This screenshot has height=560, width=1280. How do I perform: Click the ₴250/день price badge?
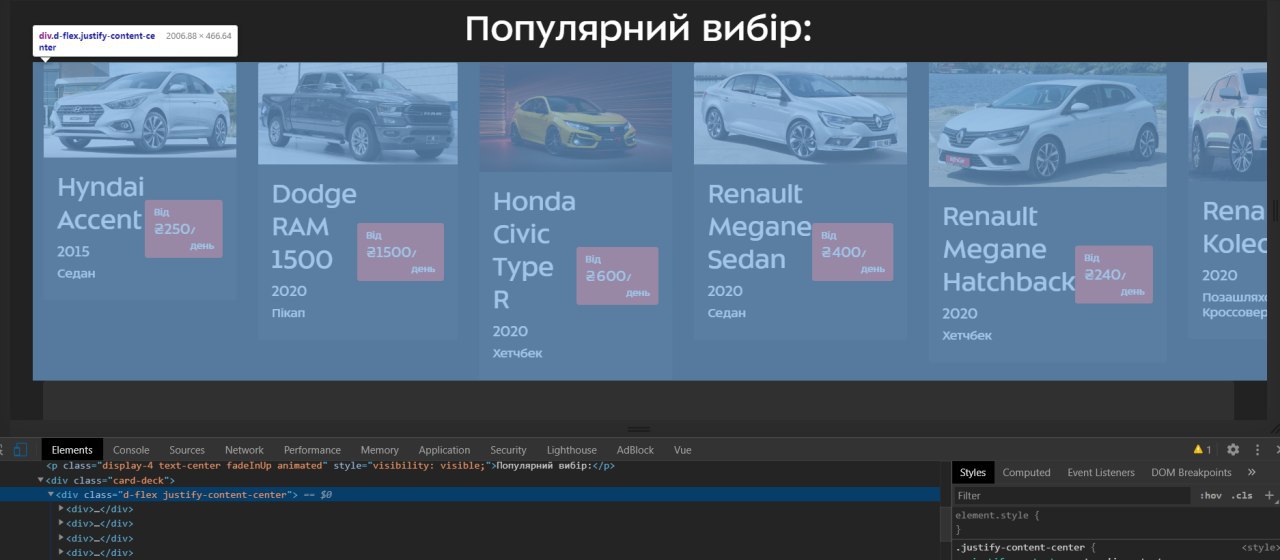pos(184,229)
